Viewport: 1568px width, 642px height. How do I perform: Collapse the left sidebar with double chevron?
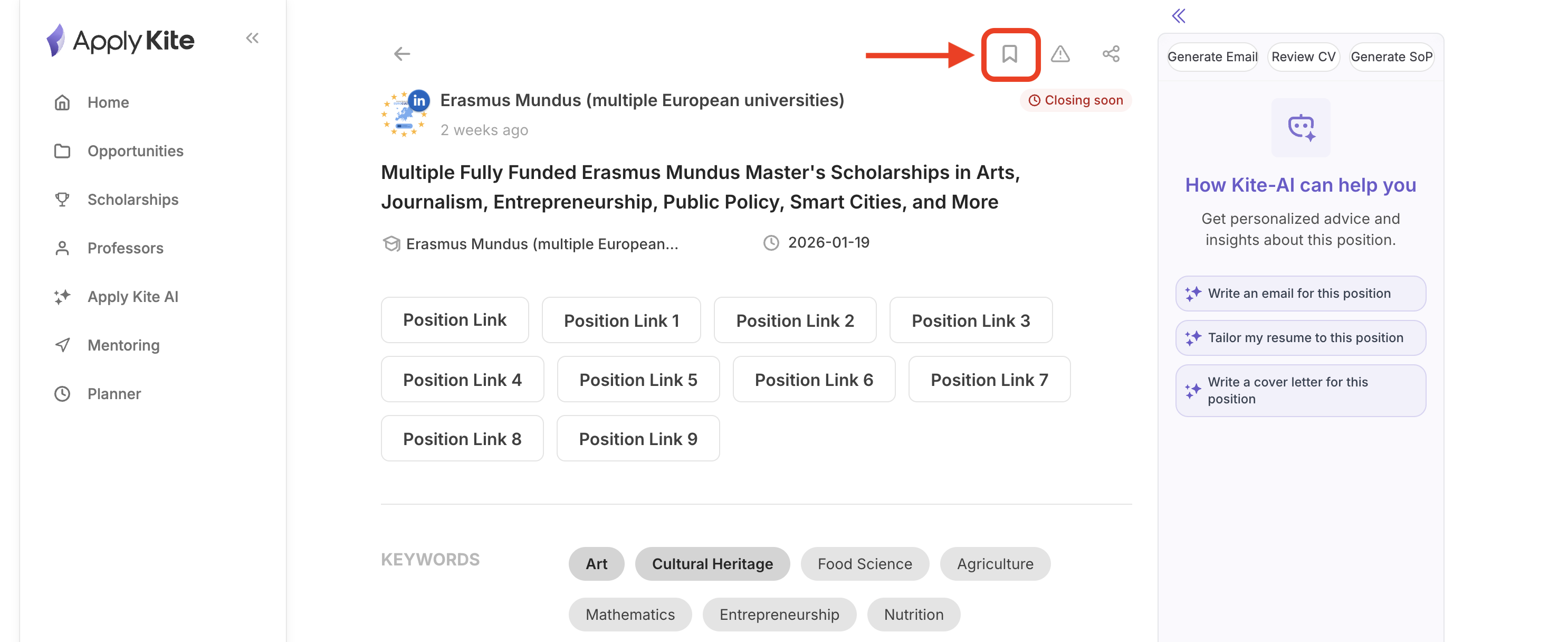coord(252,39)
